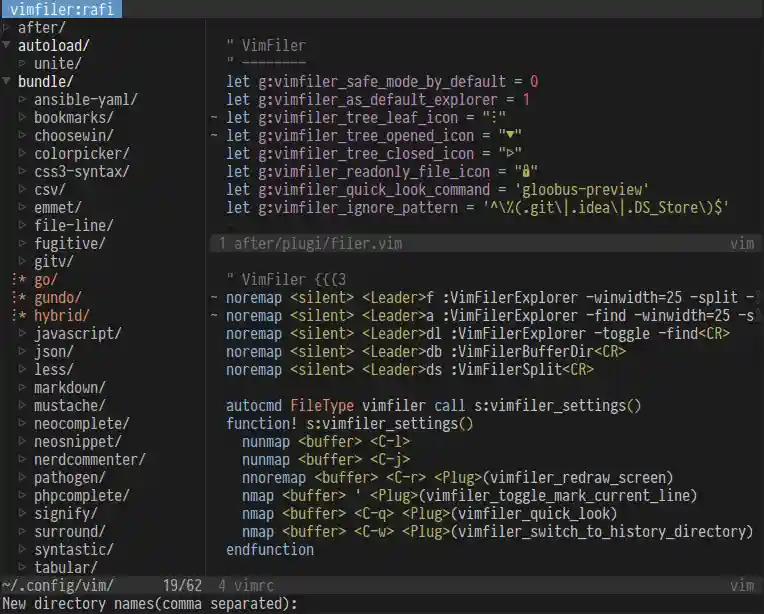Click the mark star beside gundo/
This screenshot has height=614, width=764.
click(x=22, y=297)
